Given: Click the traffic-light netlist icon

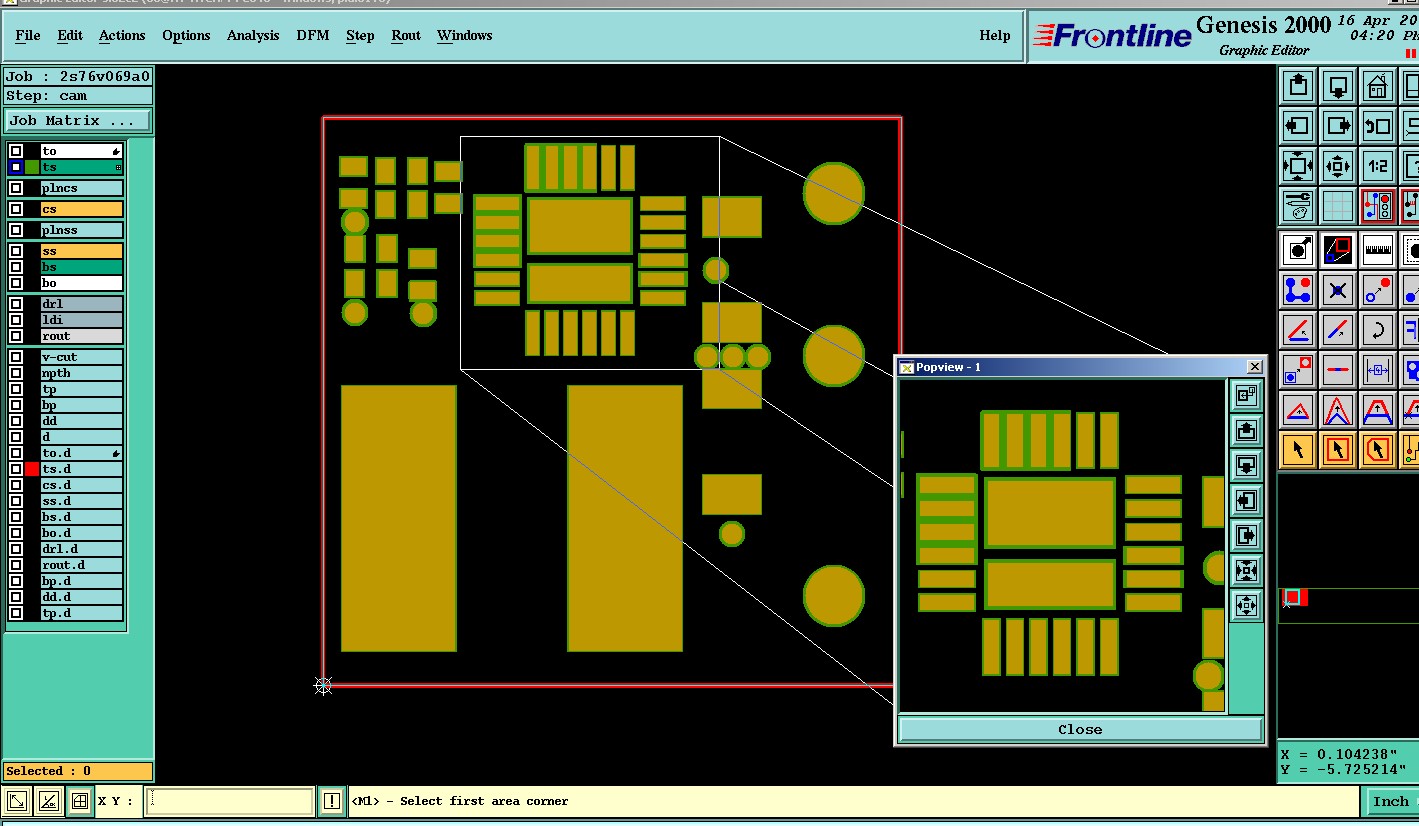Looking at the screenshot, I should coord(1378,206).
